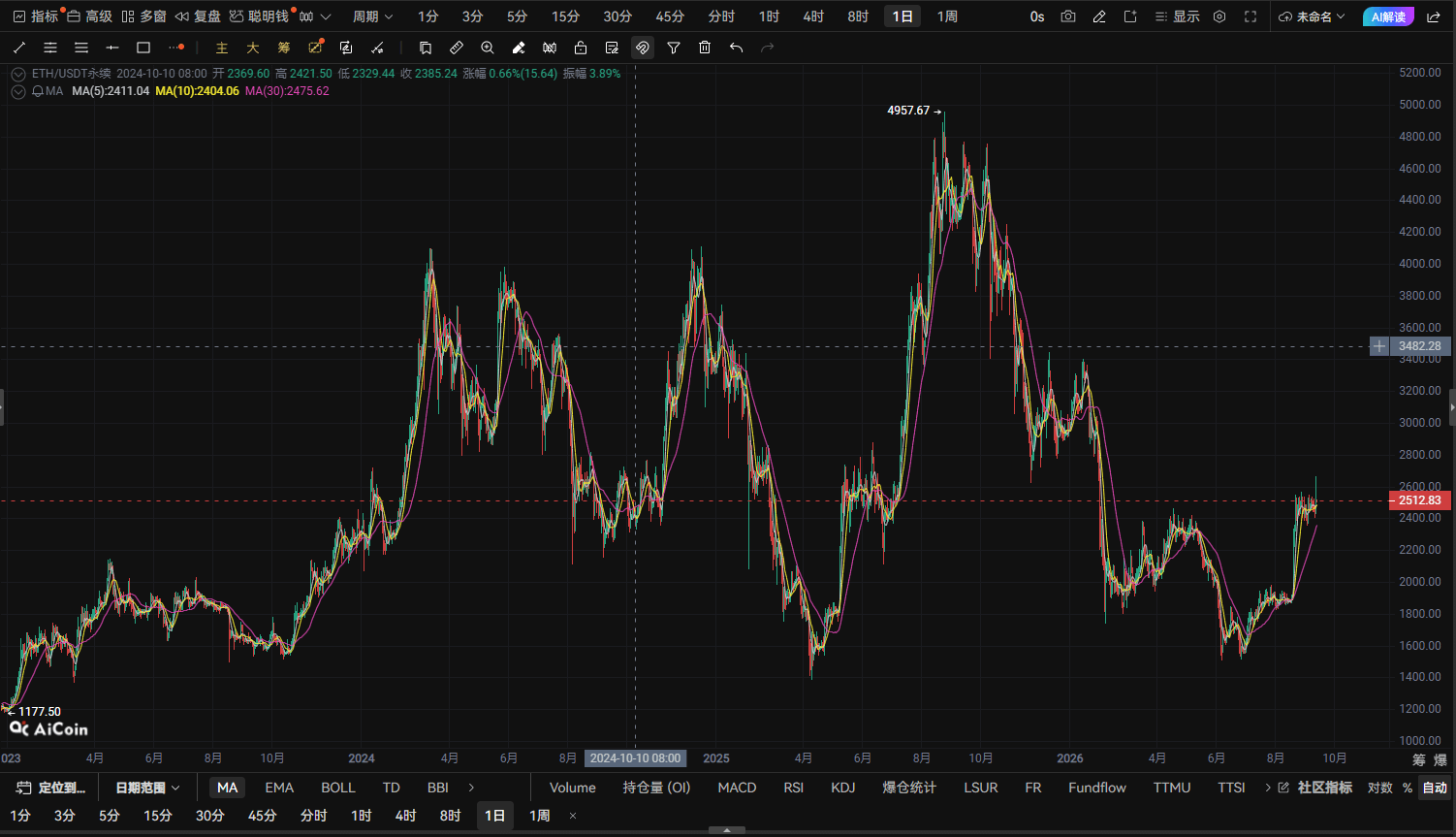Activate the zoom-in magnifier tool
Viewport: 1456px width, 837px height.
point(488,48)
